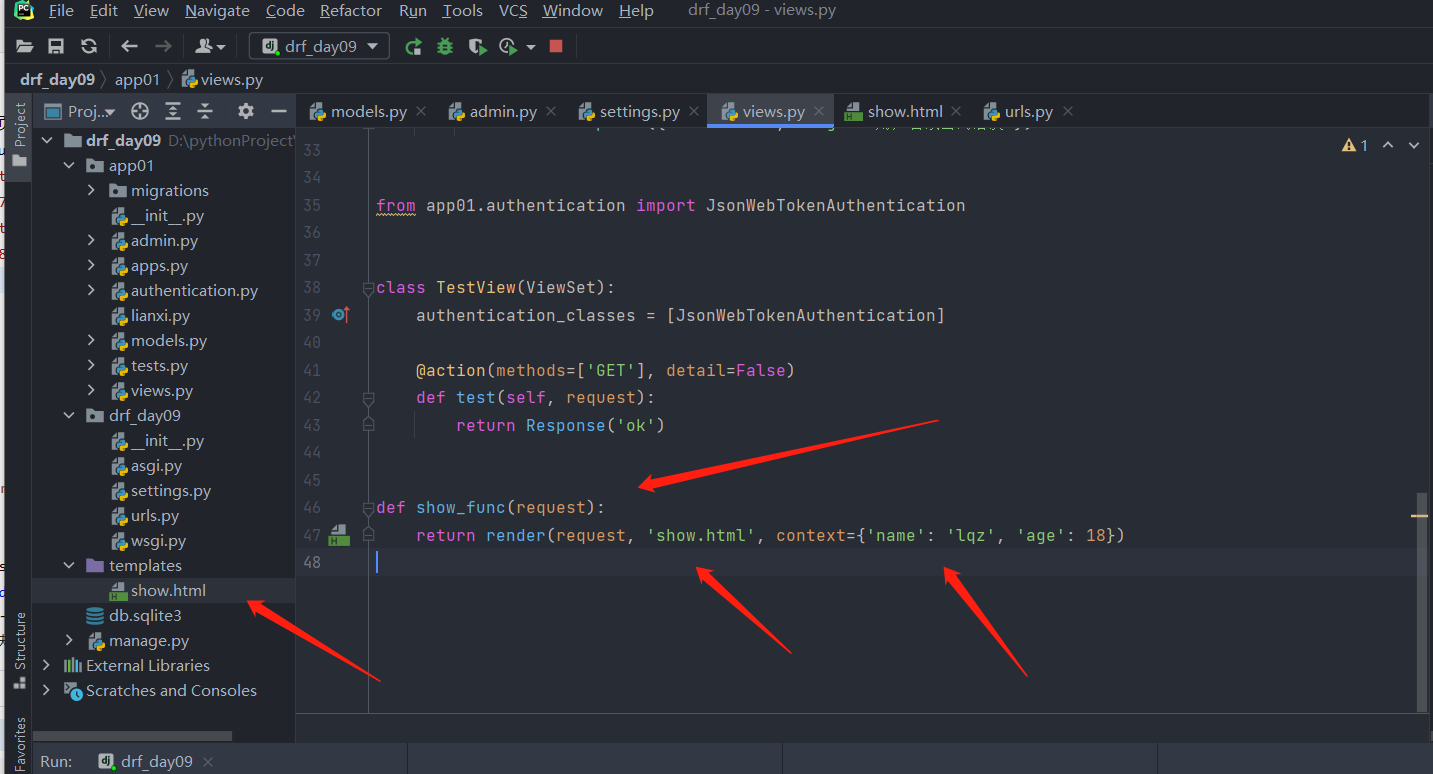Click the Synchronize reload toolbar icon
This screenshot has height=774, width=1433.
(89, 46)
